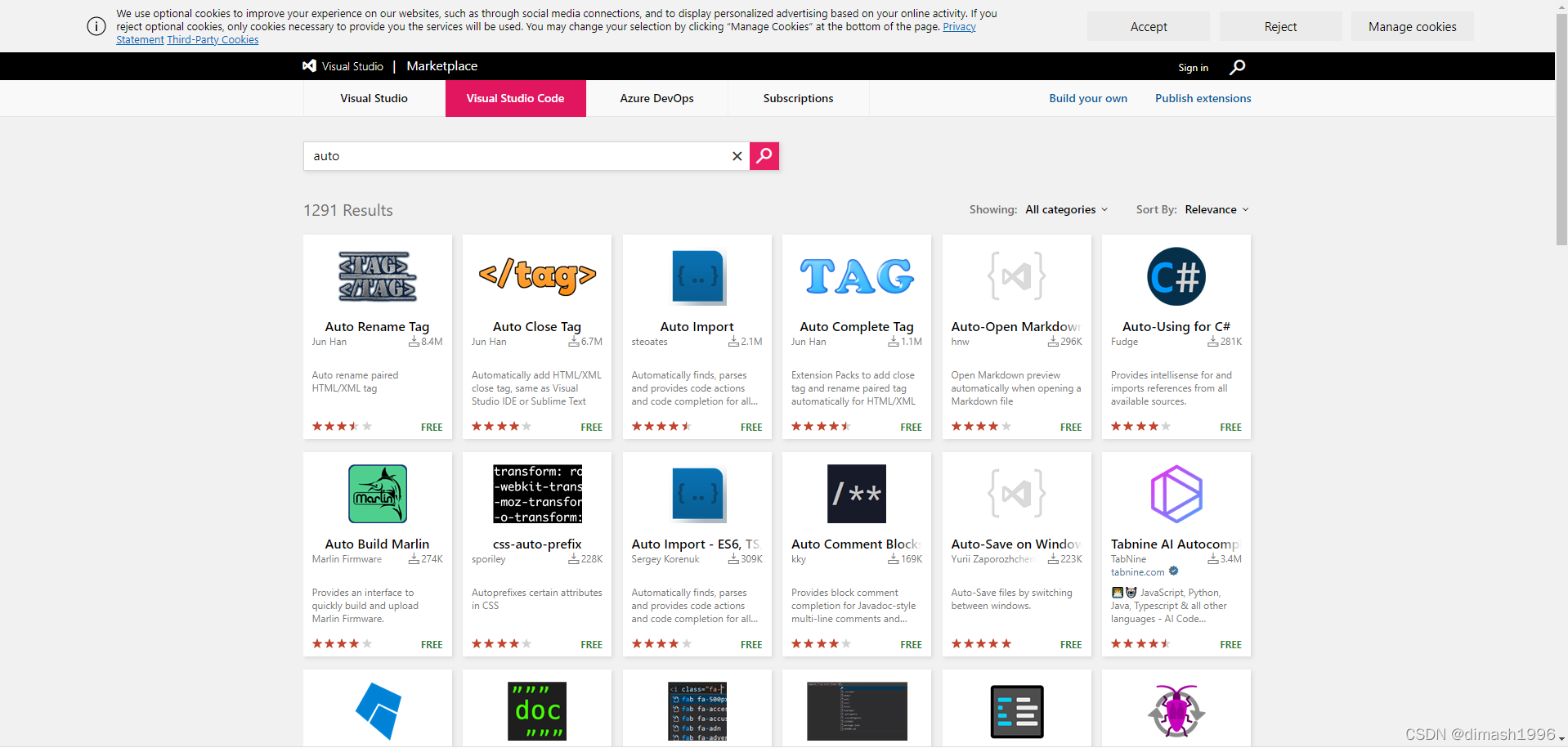Open the Auto Rename Tag extension icon
The height and width of the screenshot is (748, 1568).
pyautogui.click(x=377, y=276)
